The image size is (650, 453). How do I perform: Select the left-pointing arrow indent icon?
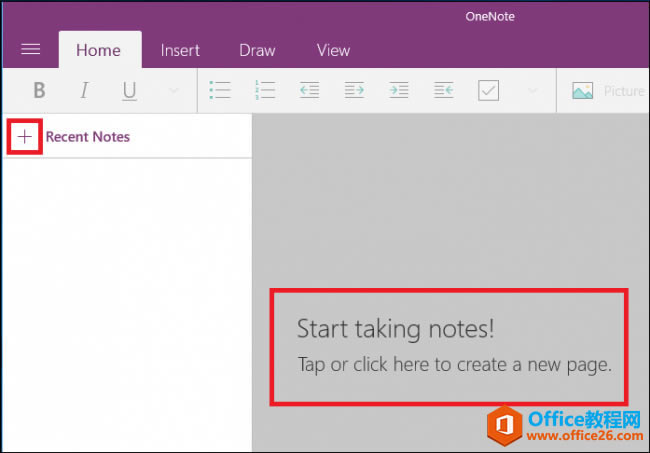point(310,90)
